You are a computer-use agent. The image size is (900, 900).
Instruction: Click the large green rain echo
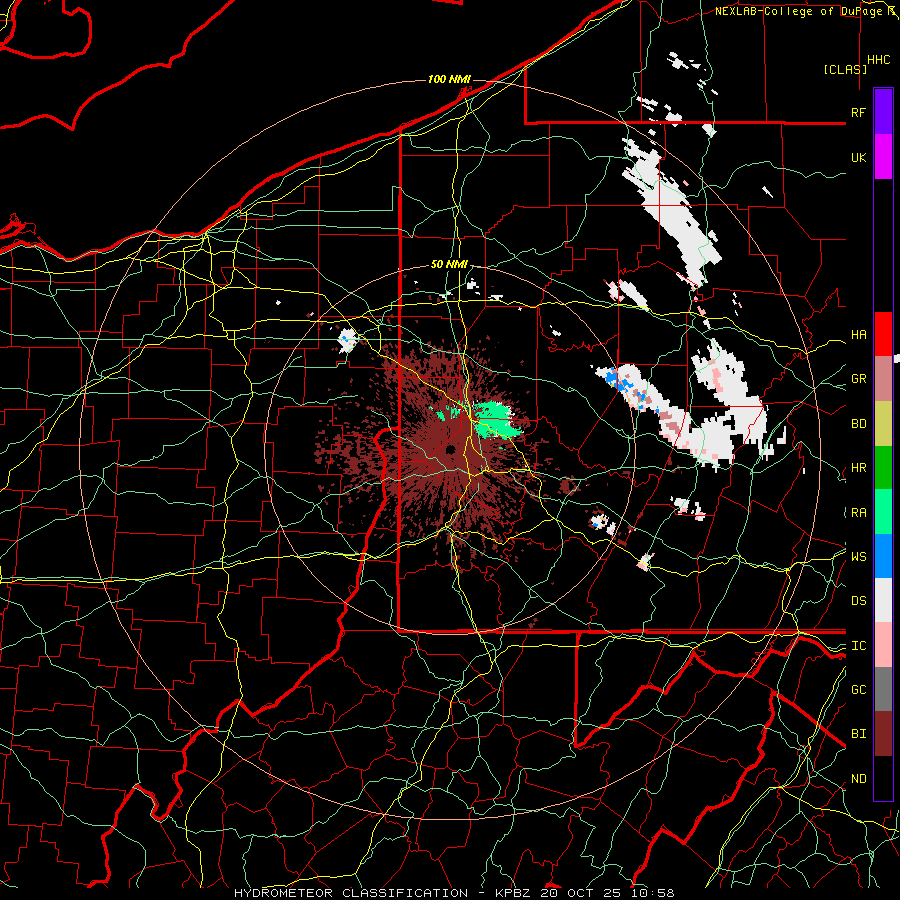click(x=495, y=420)
